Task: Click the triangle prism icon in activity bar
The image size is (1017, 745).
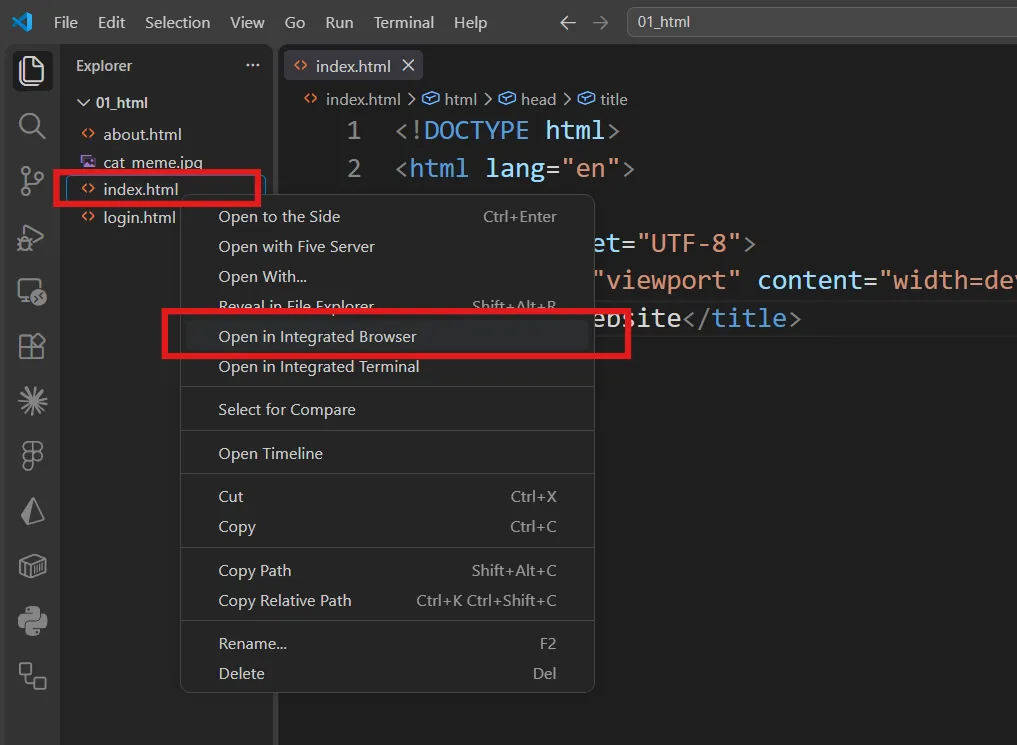Action: click(32, 511)
